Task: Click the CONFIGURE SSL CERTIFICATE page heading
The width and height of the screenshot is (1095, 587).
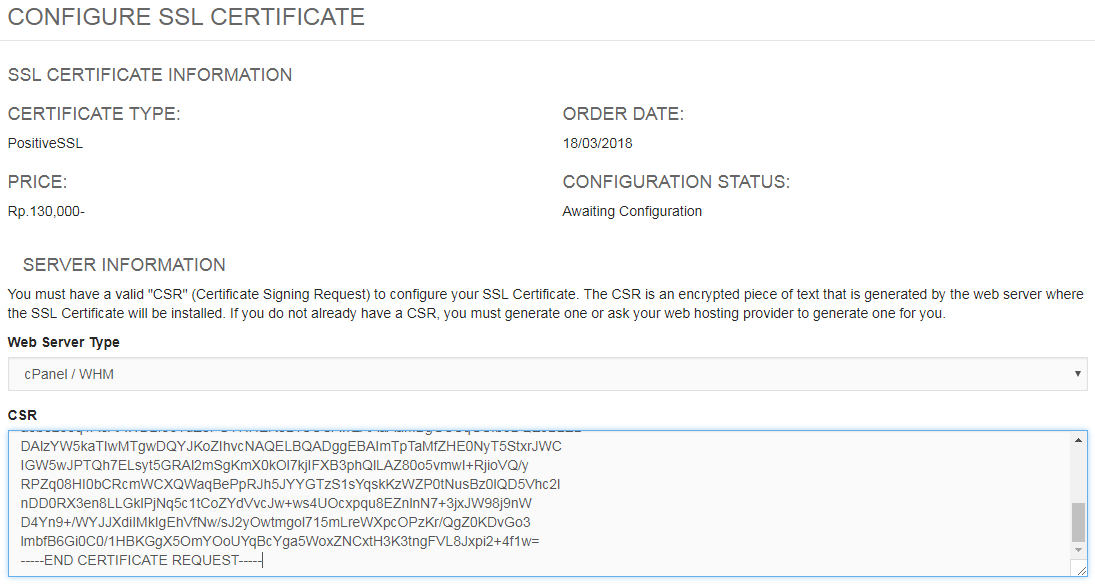Action: (185, 17)
